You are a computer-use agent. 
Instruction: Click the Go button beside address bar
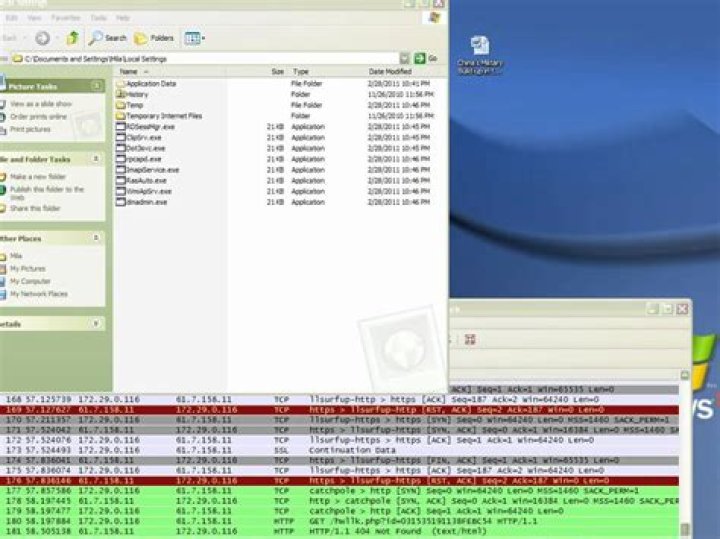point(427,59)
